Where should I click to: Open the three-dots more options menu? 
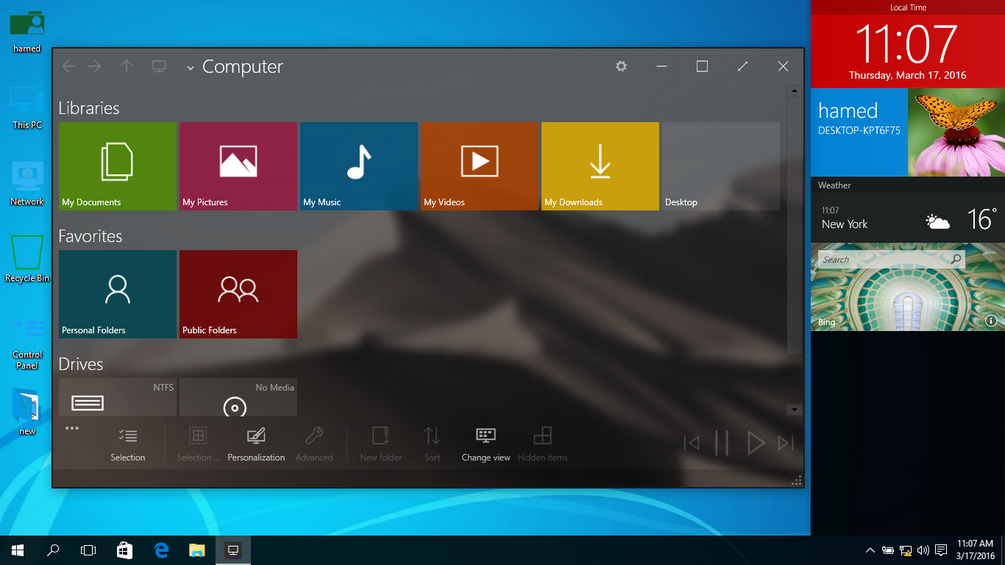pos(72,428)
